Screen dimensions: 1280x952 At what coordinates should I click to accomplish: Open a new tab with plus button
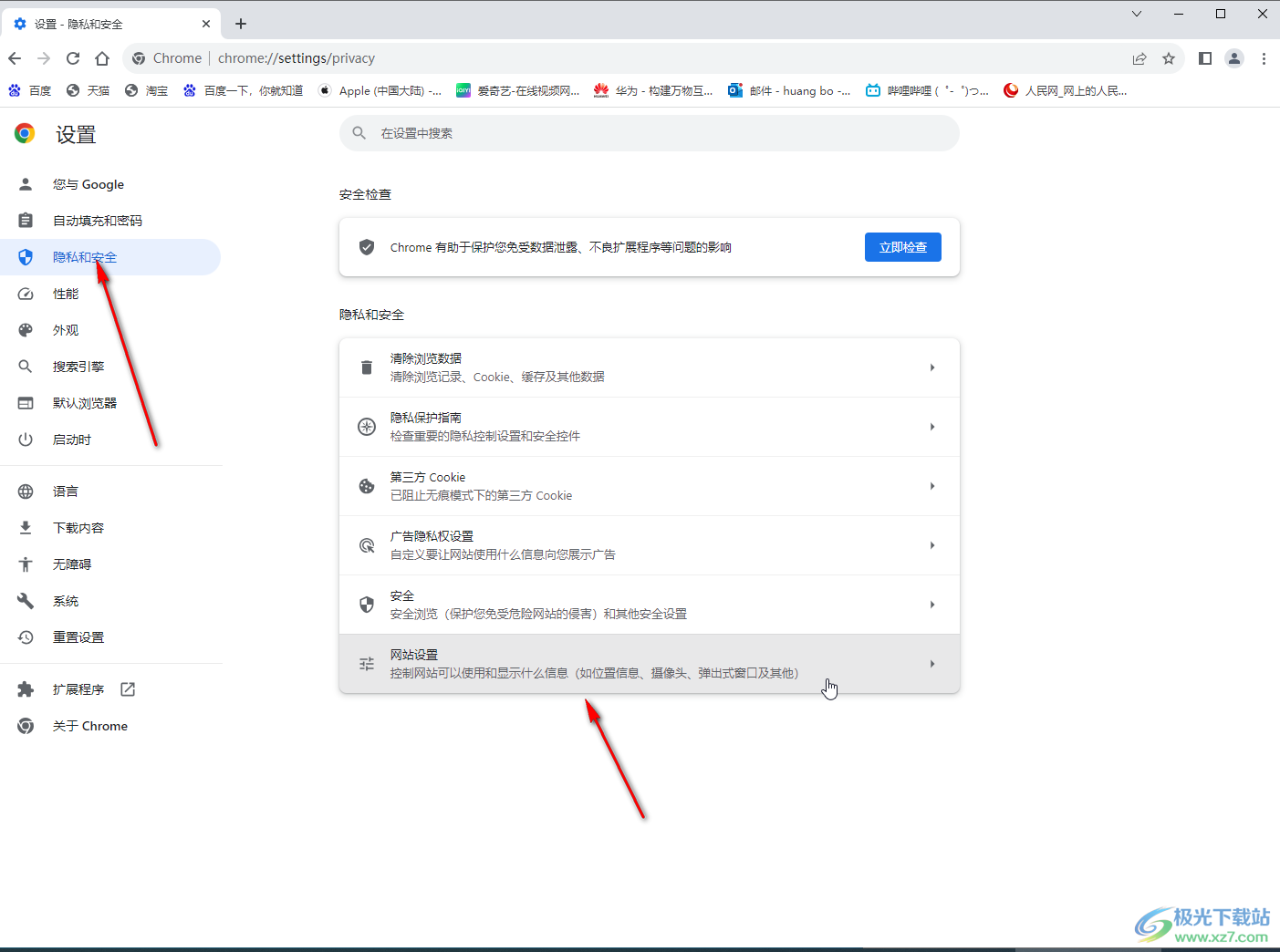click(241, 24)
